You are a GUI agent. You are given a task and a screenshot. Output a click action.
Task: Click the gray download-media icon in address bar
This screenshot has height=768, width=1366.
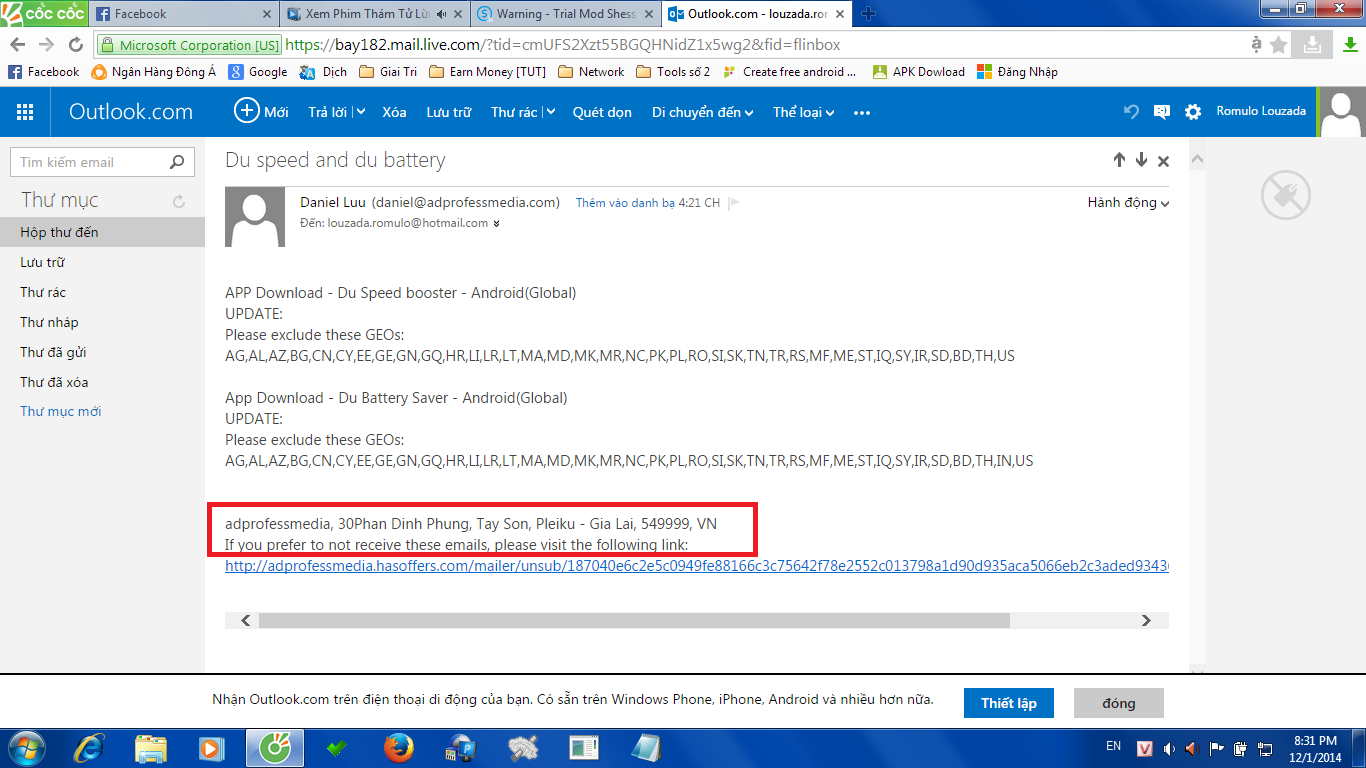coord(1311,45)
